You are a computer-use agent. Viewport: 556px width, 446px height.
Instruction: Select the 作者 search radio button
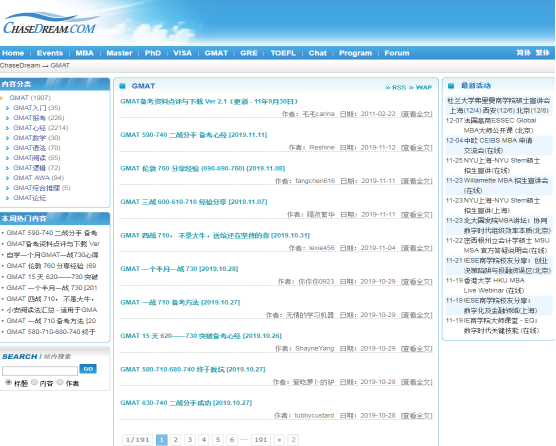tap(60, 382)
